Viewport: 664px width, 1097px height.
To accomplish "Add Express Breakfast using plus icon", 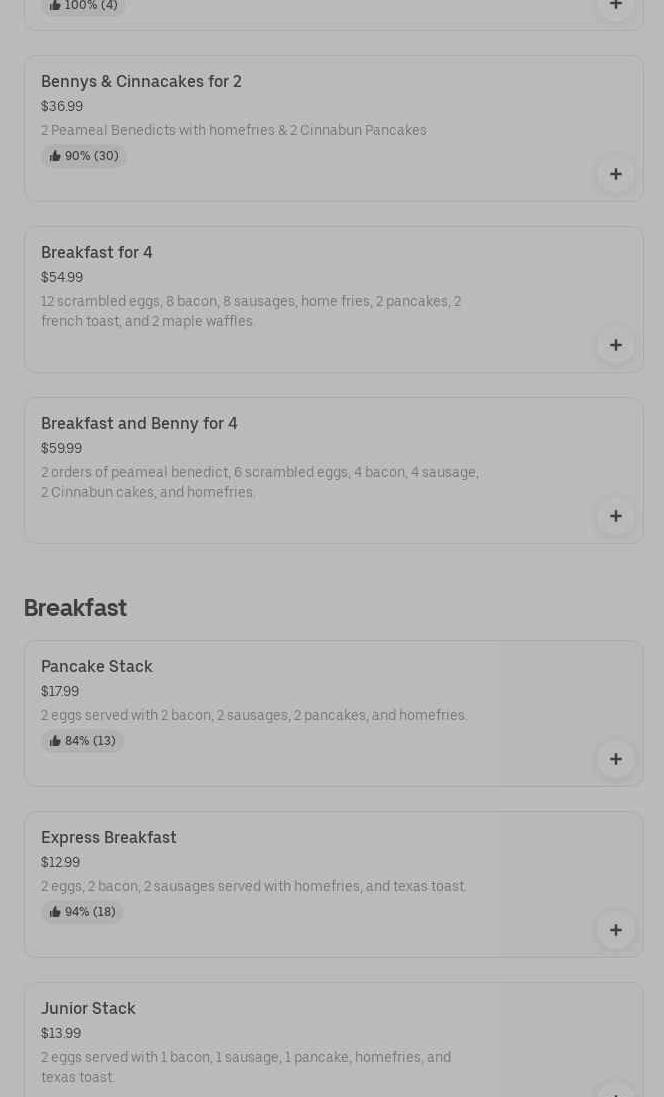I will tap(615, 930).
